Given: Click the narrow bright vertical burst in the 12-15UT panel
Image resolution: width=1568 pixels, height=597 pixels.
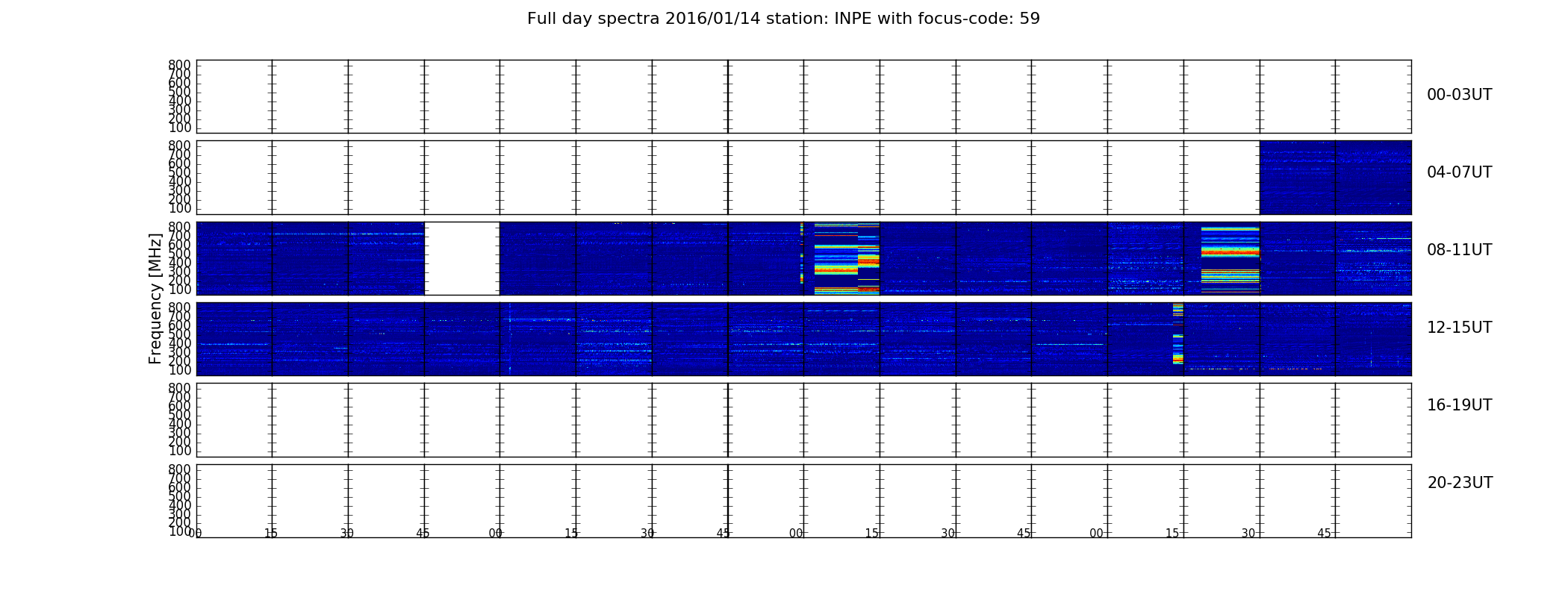Looking at the screenshot, I should tap(1177, 334).
